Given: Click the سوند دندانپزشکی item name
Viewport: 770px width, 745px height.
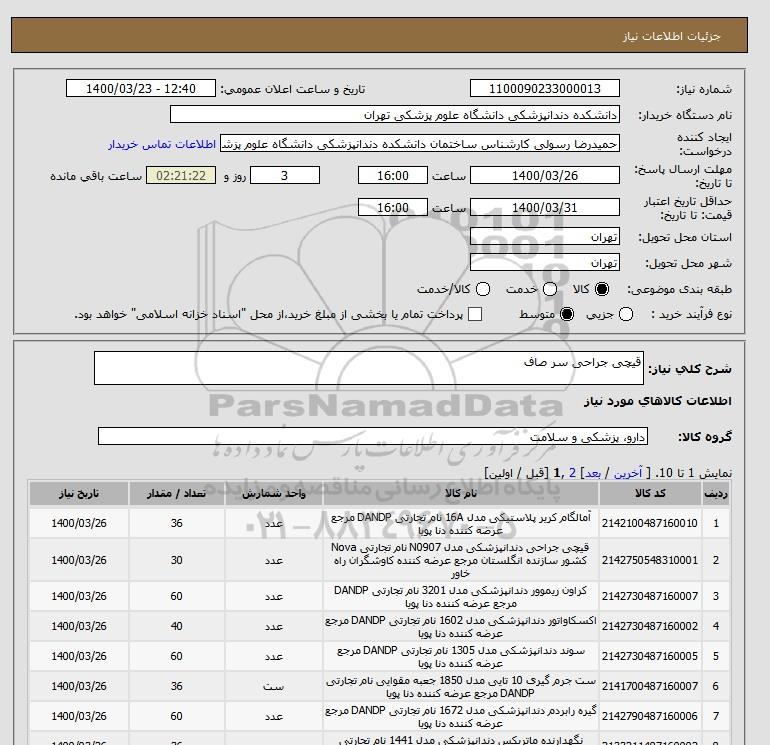Looking at the screenshot, I should (461, 657).
